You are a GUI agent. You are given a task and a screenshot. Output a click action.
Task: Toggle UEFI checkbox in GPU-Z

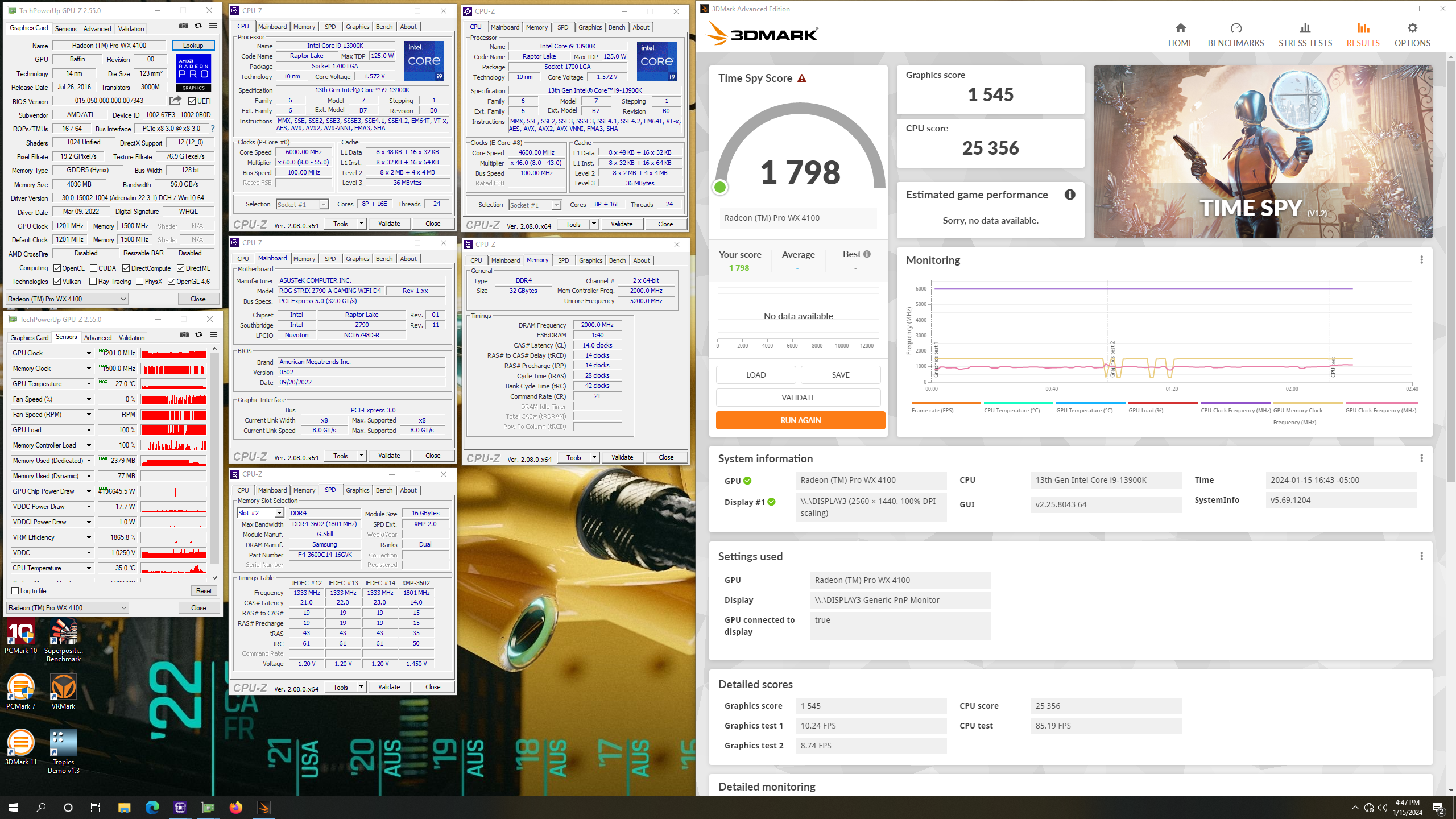point(192,101)
